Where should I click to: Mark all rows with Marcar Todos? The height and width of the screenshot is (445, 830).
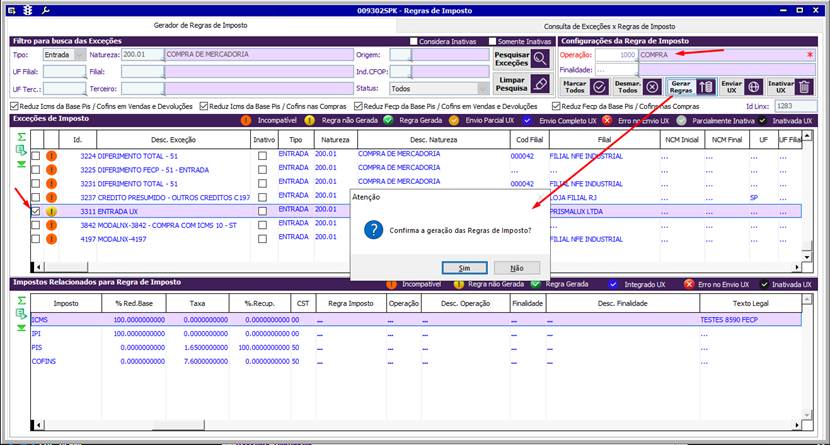(x=584, y=87)
